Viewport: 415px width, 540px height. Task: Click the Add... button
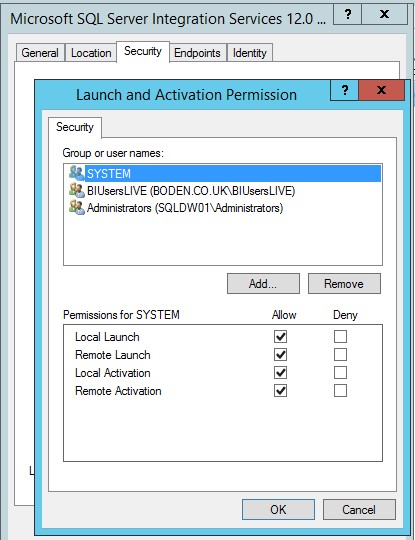(263, 284)
